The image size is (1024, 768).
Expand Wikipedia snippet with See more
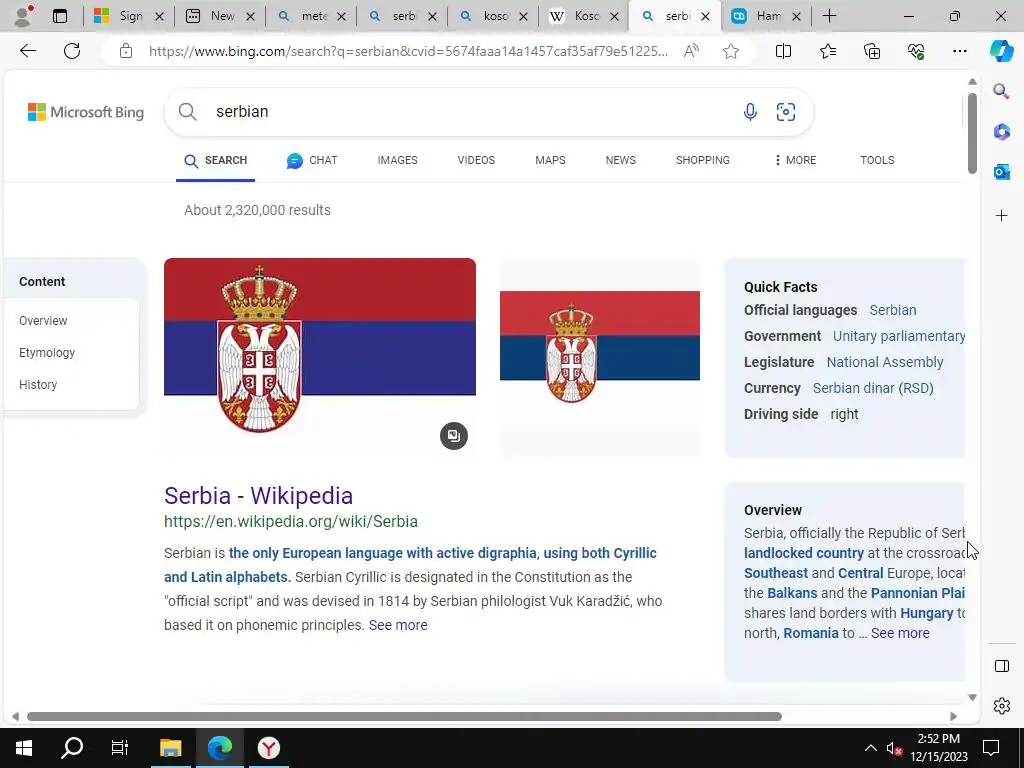click(x=398, y=625)
